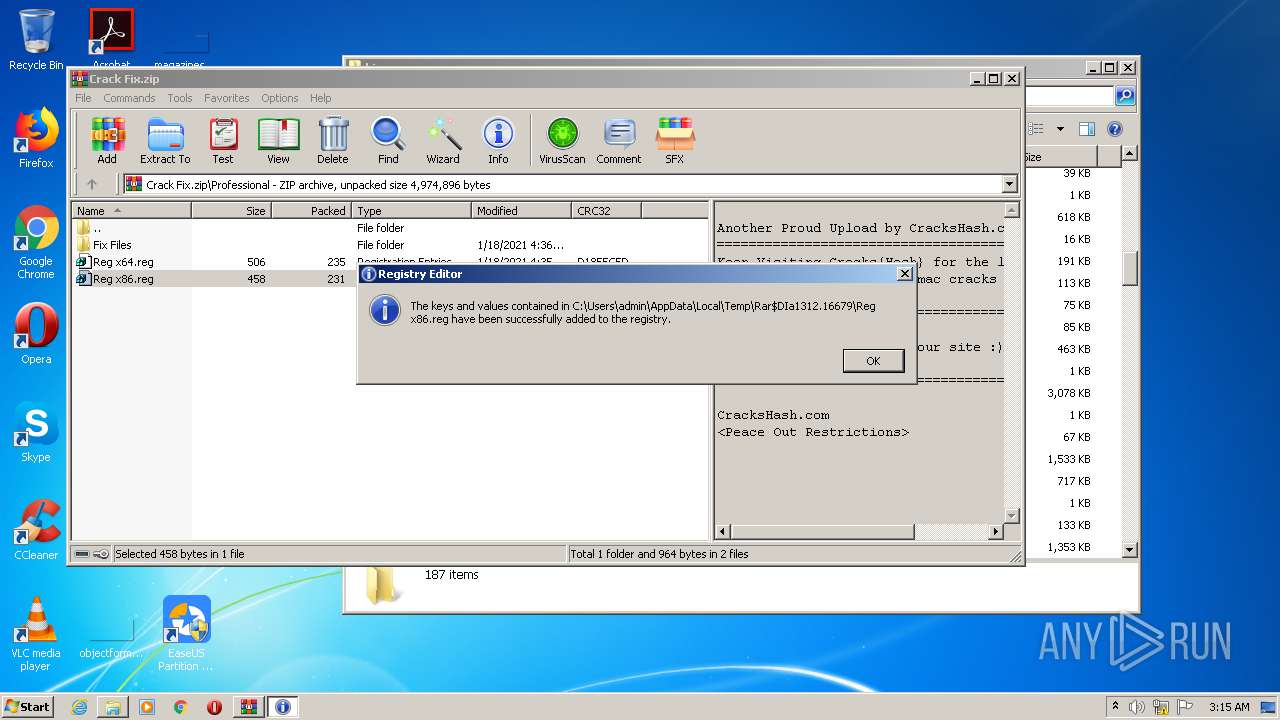This screenshot has width=1280, height=720.
Task: Click Registry Editor info taskbar button
Action: [x=283, y=707]
